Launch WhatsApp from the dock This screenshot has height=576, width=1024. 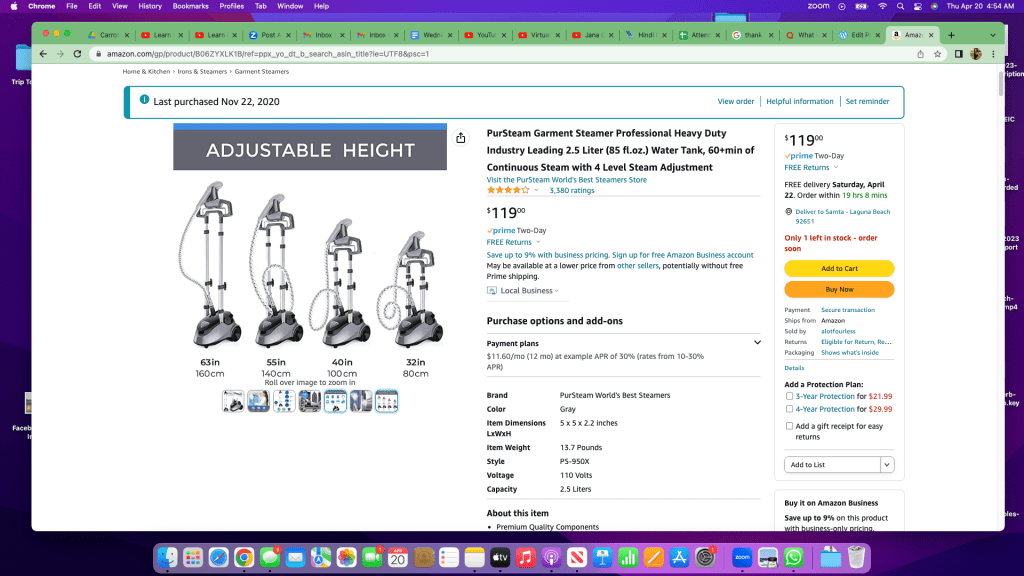point(793,558)
